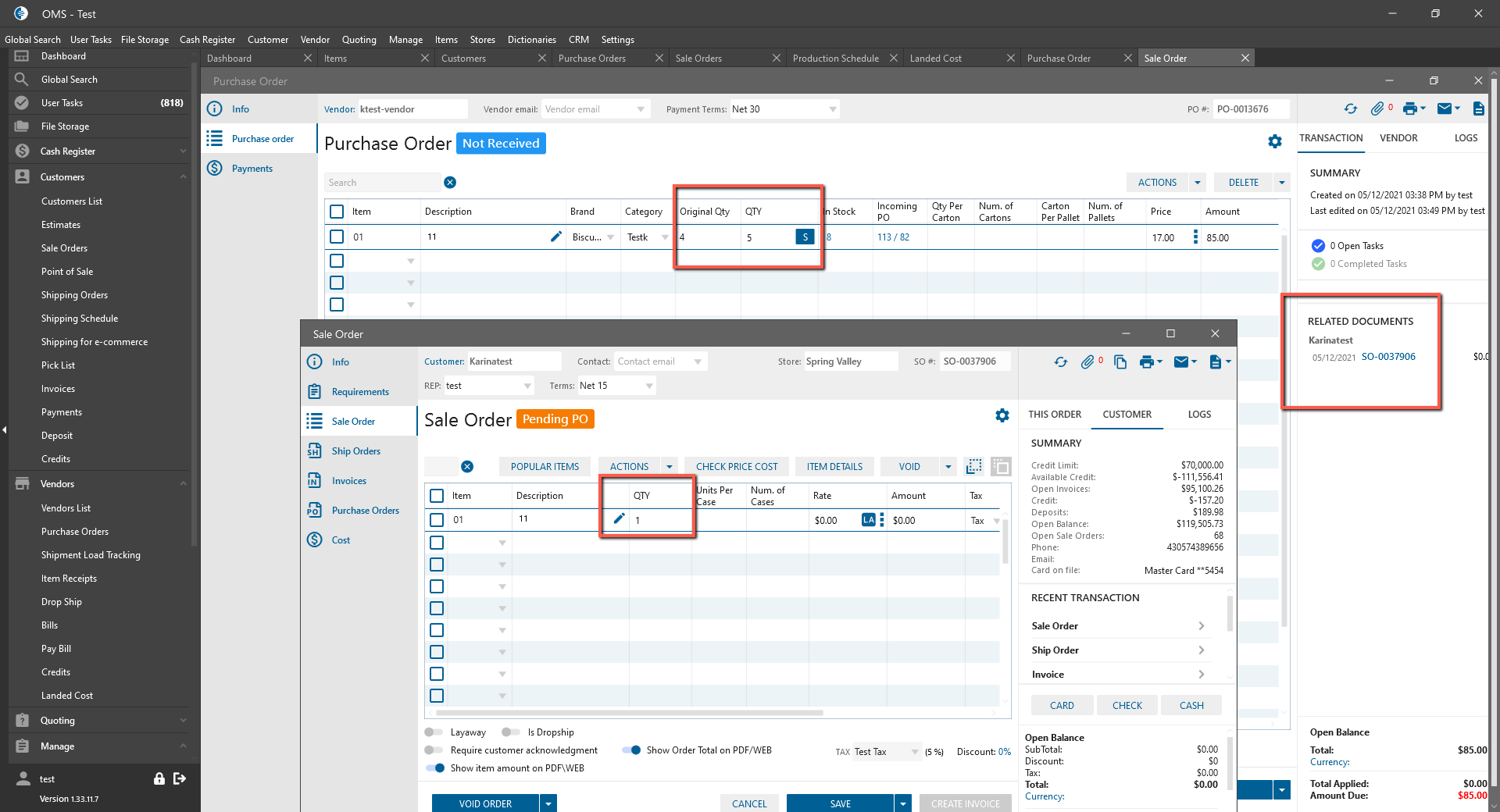Click the Purchase Order Search field
1500x812 pixels.
(383, 183)
